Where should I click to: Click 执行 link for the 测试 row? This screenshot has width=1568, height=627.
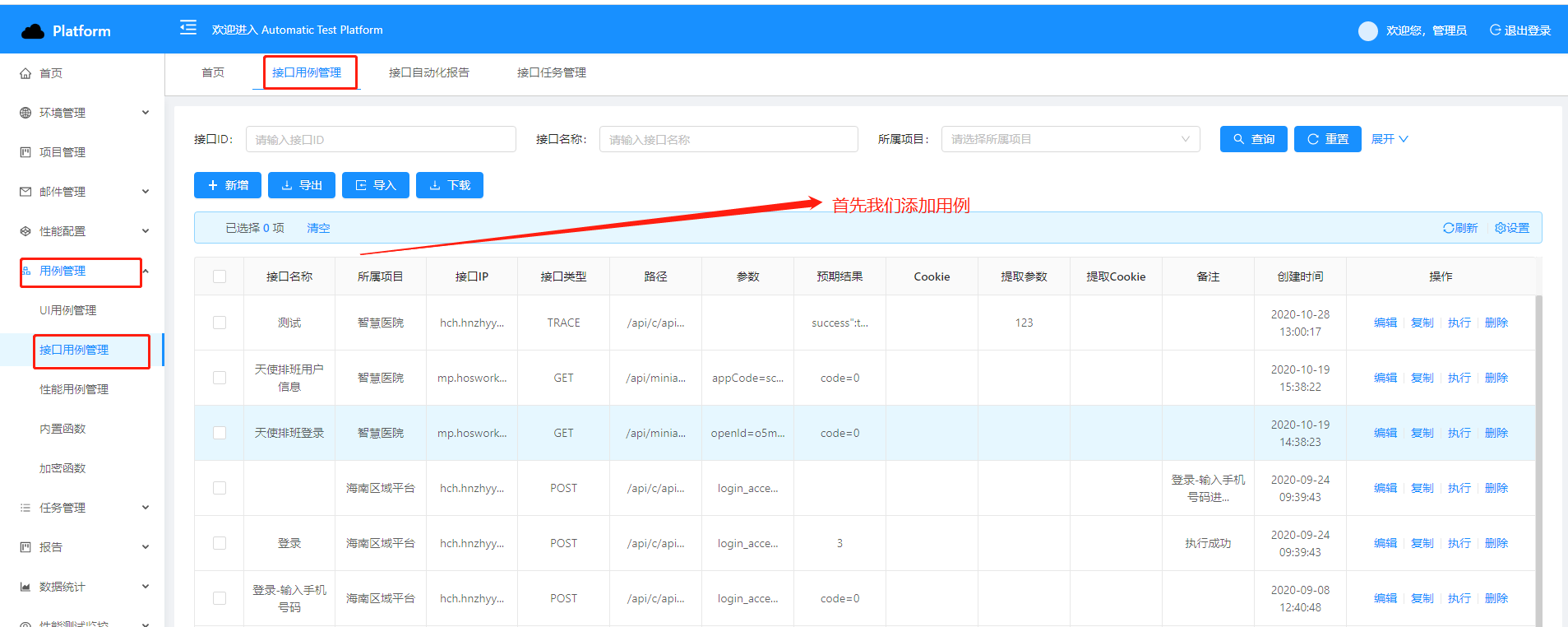pos(1459,323)
